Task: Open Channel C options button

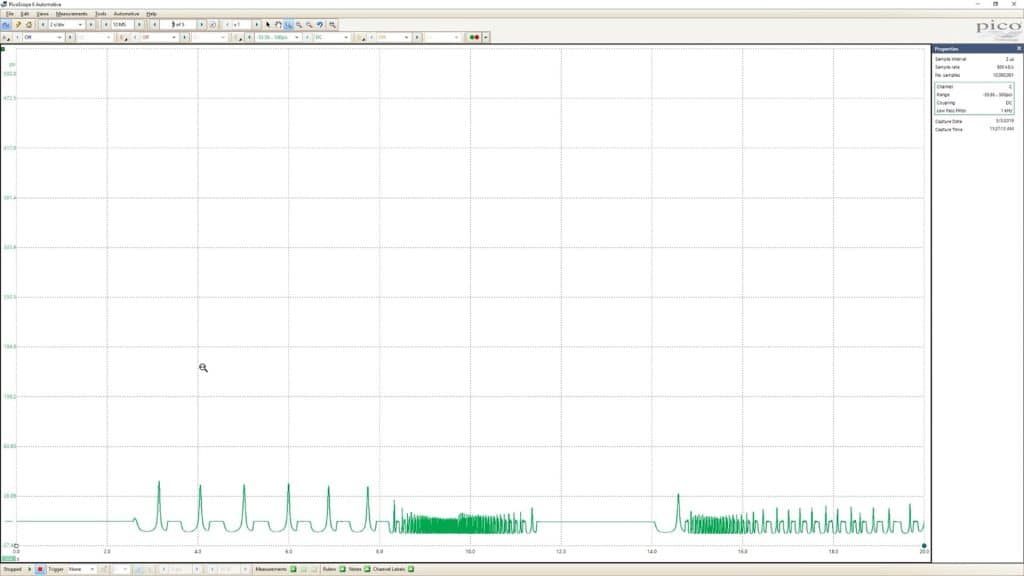Action: pyautogui.click(x=238, y=37)
